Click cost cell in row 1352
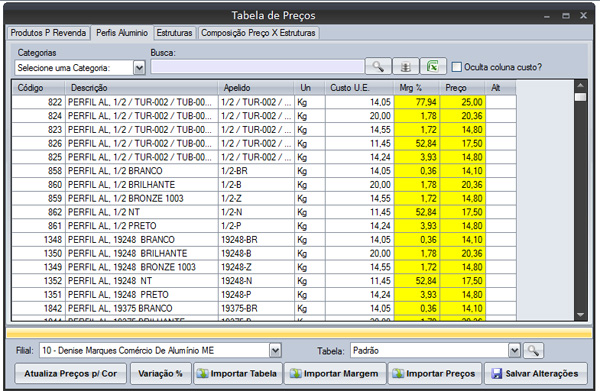This screenshot has width=600, height=391. pos(360,281)
